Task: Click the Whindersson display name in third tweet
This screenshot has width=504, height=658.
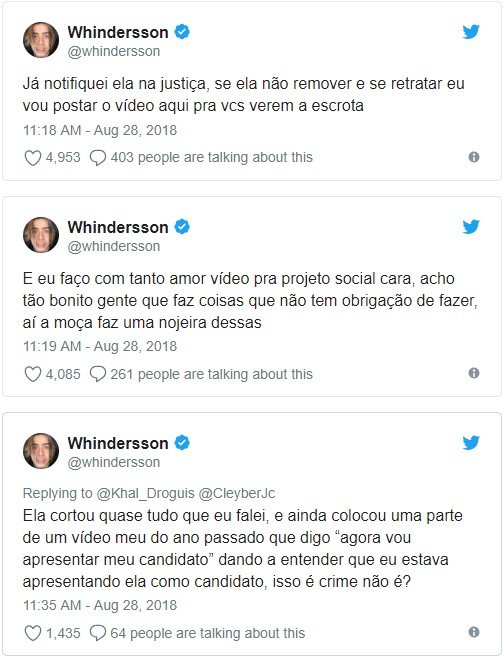Action: click(x=118, y=443)
